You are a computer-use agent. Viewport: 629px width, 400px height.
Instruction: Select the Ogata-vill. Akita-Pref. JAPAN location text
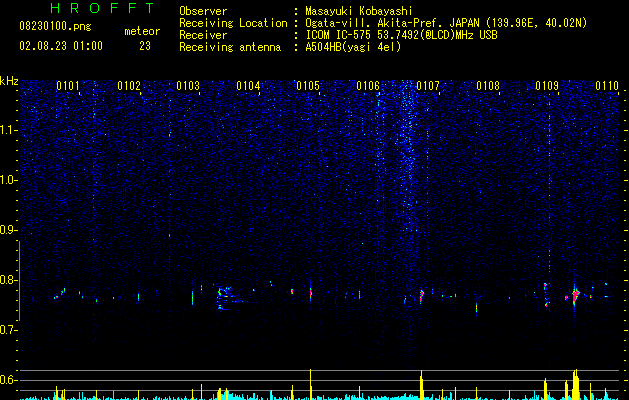pyautogui.click(x=446, y=23)
